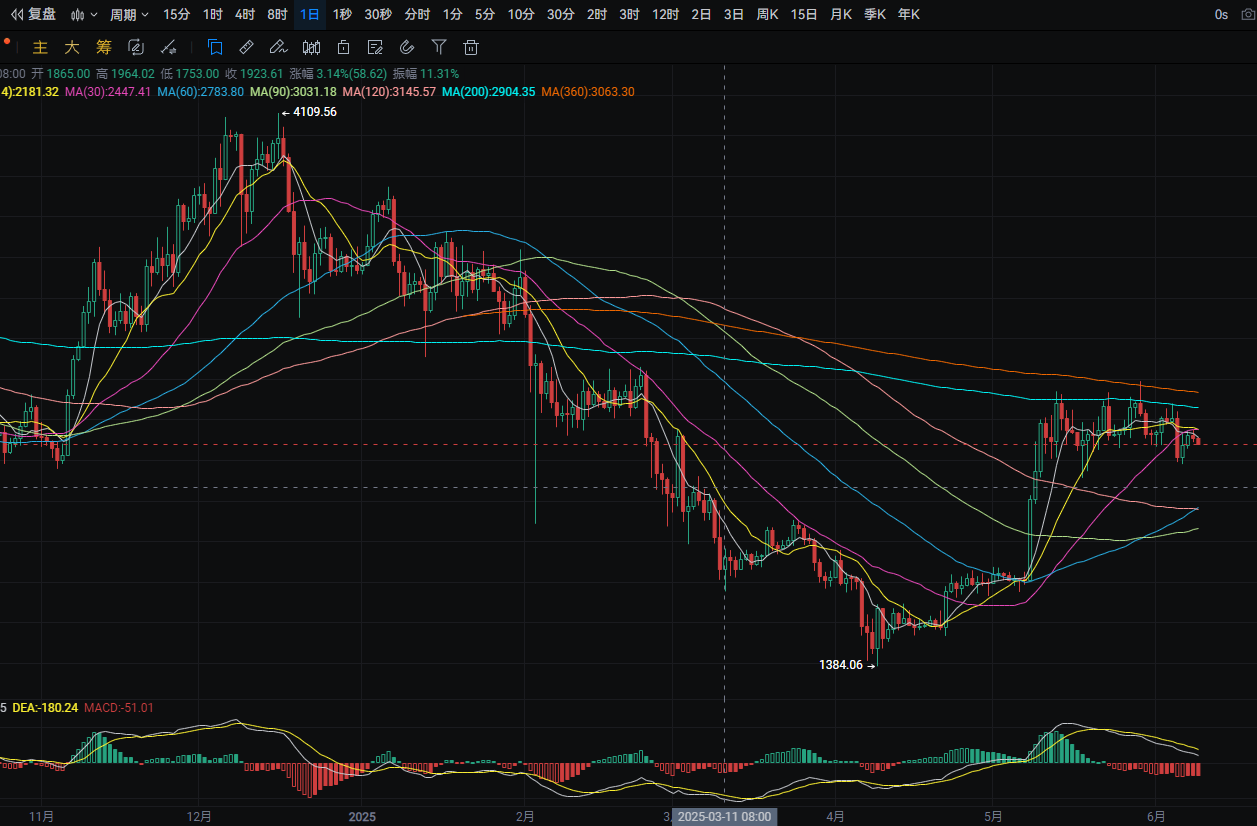1257x826 pixels.
Task: Select the ruler measure tool
Action: coord(246,46)
